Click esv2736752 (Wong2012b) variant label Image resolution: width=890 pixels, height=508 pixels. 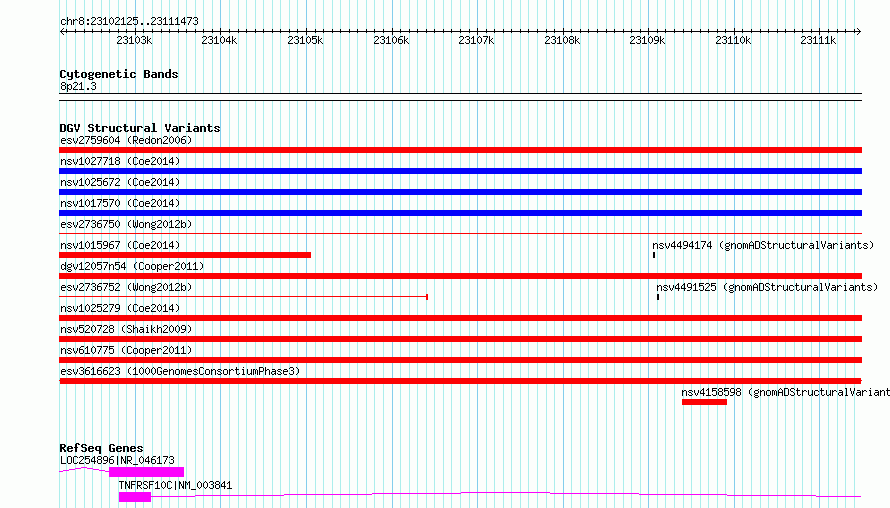tap(126, 287)
